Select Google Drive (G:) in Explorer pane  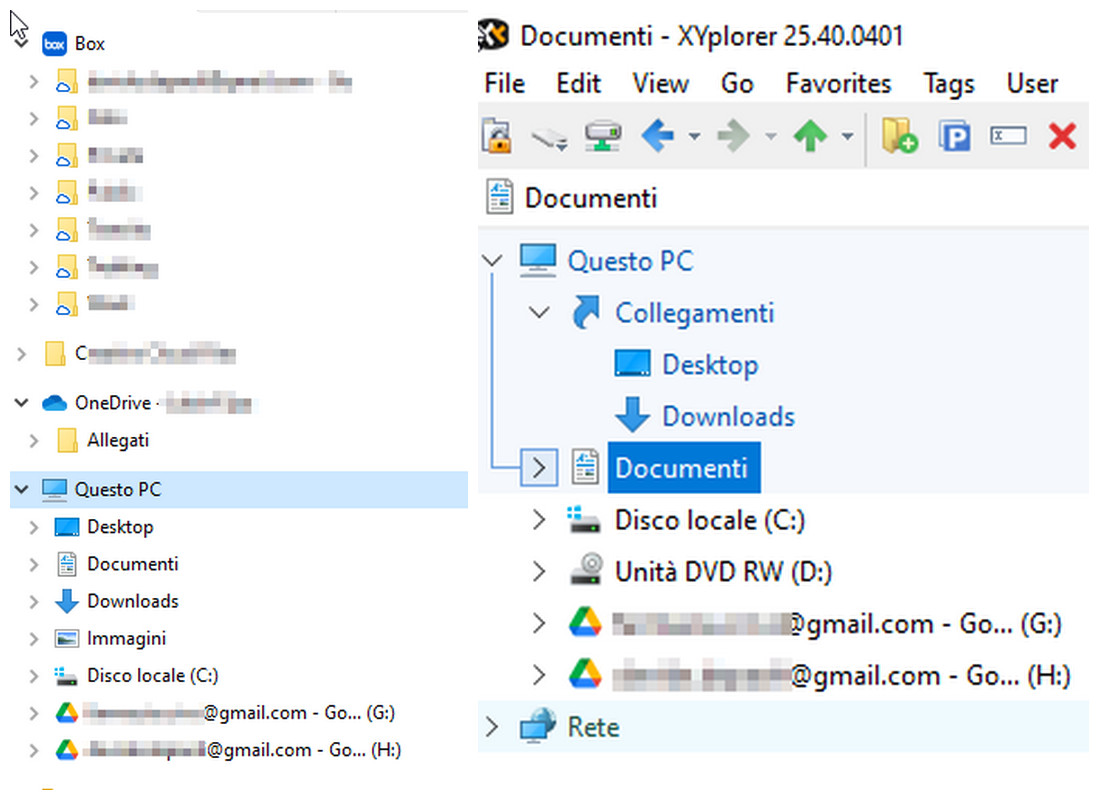pos(240,713)
